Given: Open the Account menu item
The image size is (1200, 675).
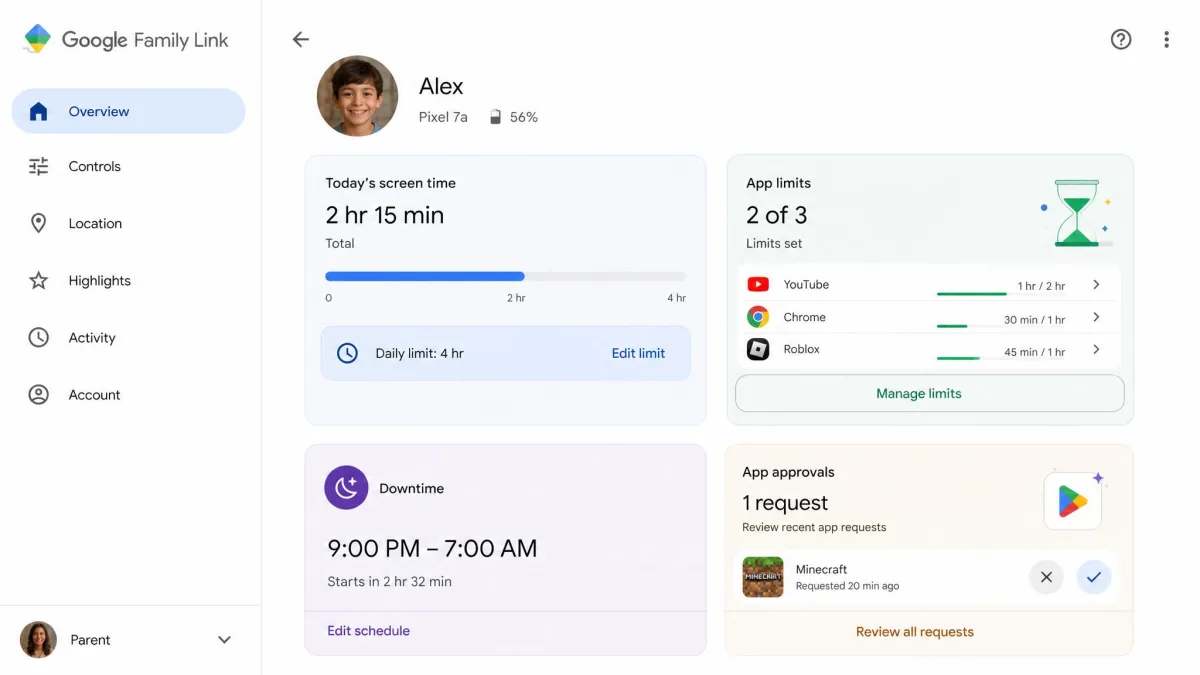Looking at the screenshot, I should 128,394.
